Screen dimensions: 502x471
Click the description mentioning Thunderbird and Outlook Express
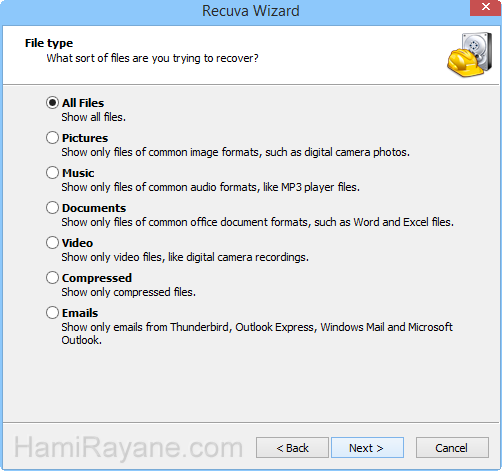pyautogui.click(x=257, y=333)
